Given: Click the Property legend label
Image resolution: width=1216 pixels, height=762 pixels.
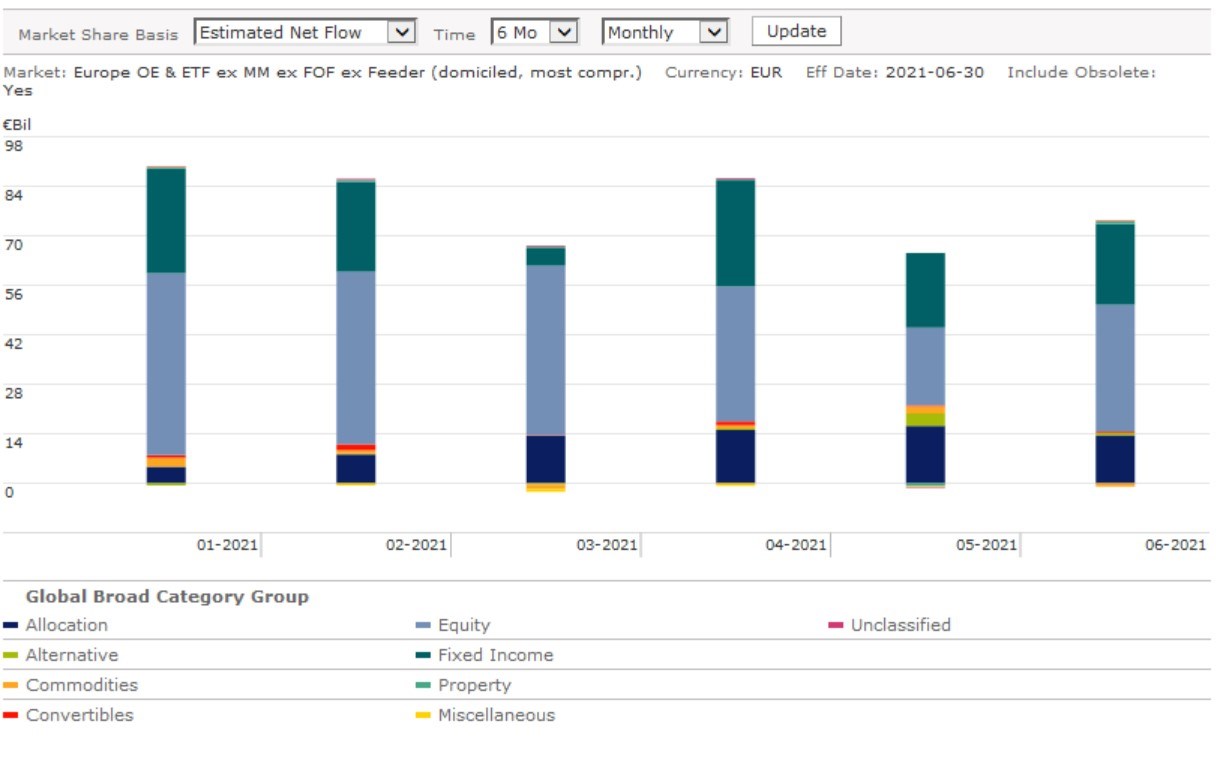Looking at the screenshot, I should 474,685.
